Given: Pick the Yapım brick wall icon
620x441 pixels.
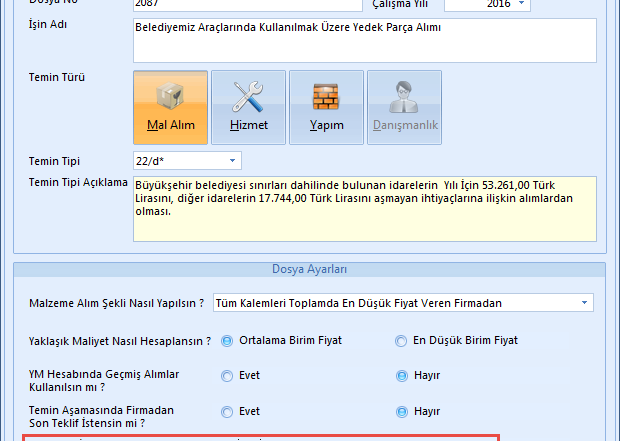Looking at the screenshot, I should 326,97.
